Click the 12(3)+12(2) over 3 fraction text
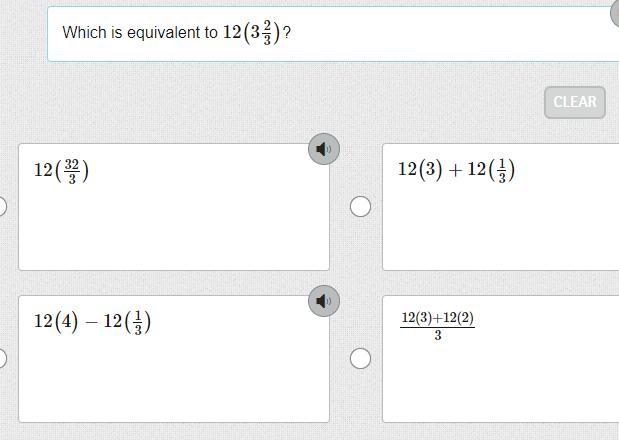The height and width of the screenshot is (440, 619). pos(438,325)
